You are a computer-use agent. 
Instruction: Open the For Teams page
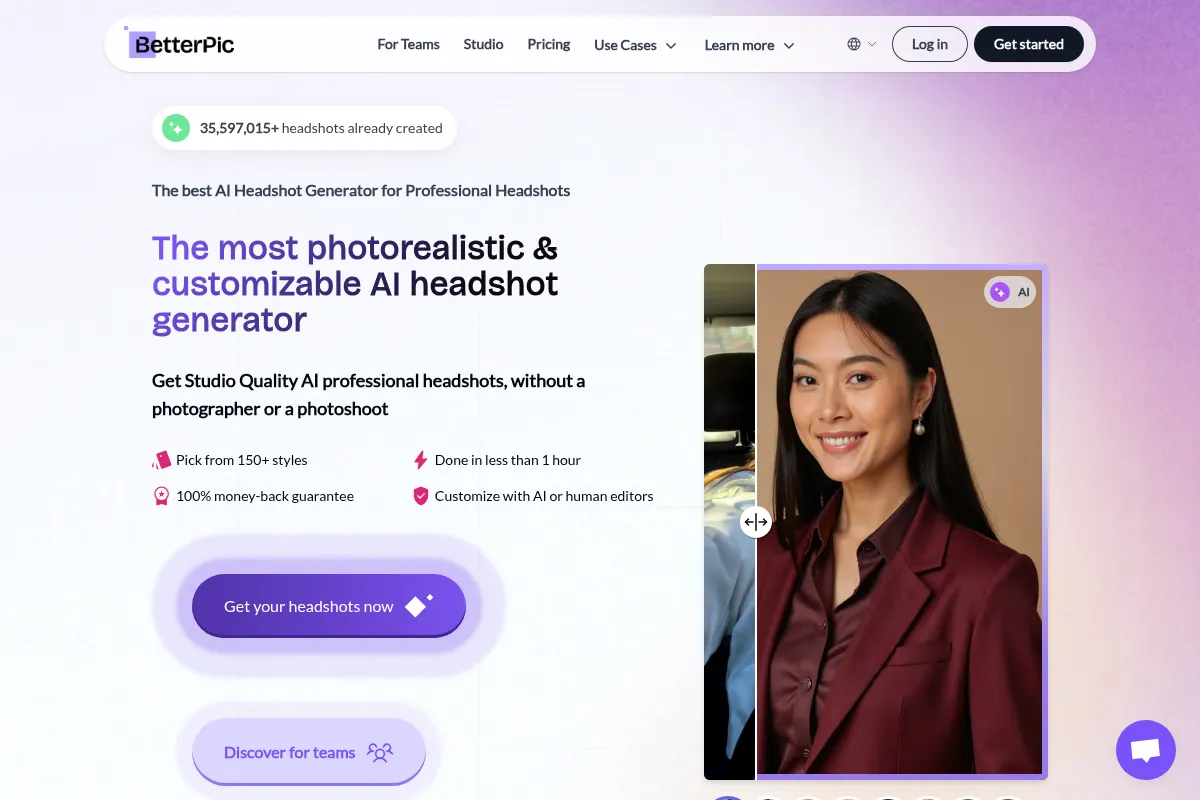pyautogui.click(x=408, y=44)
